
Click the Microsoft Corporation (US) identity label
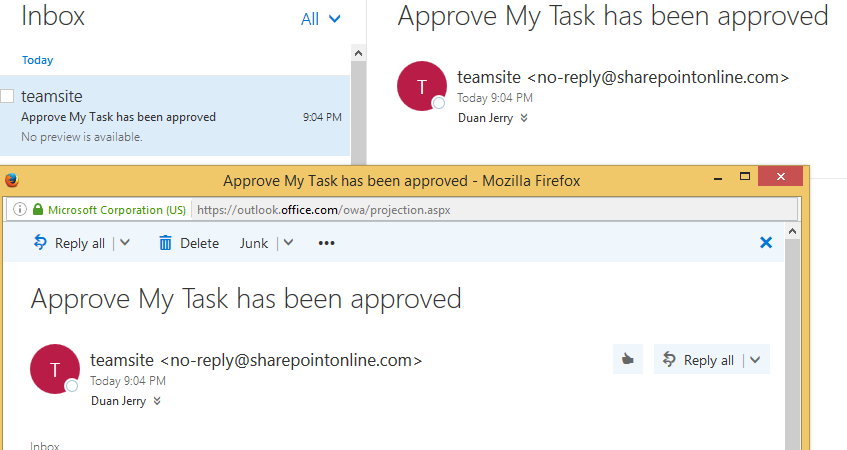(x=117, y=210)
